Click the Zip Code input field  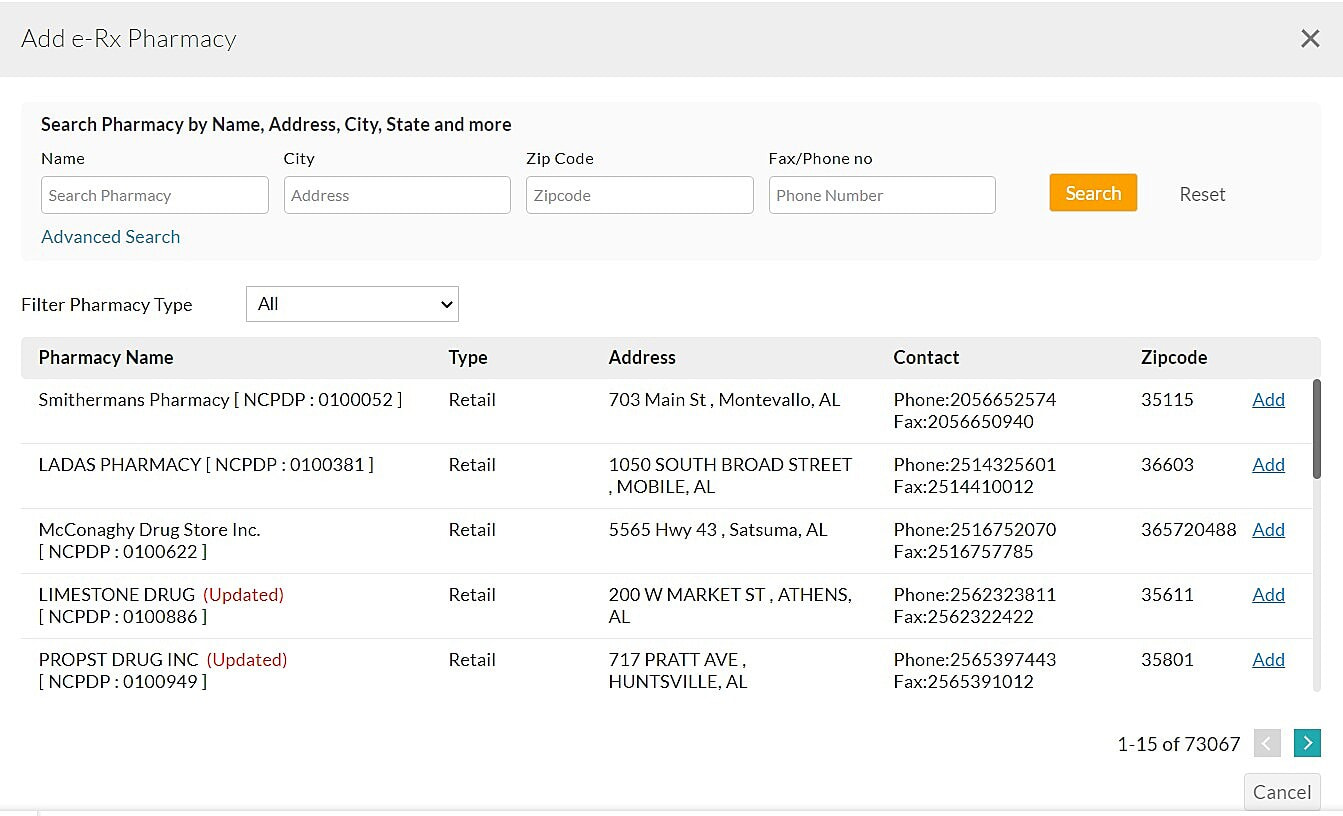(639, 195)
